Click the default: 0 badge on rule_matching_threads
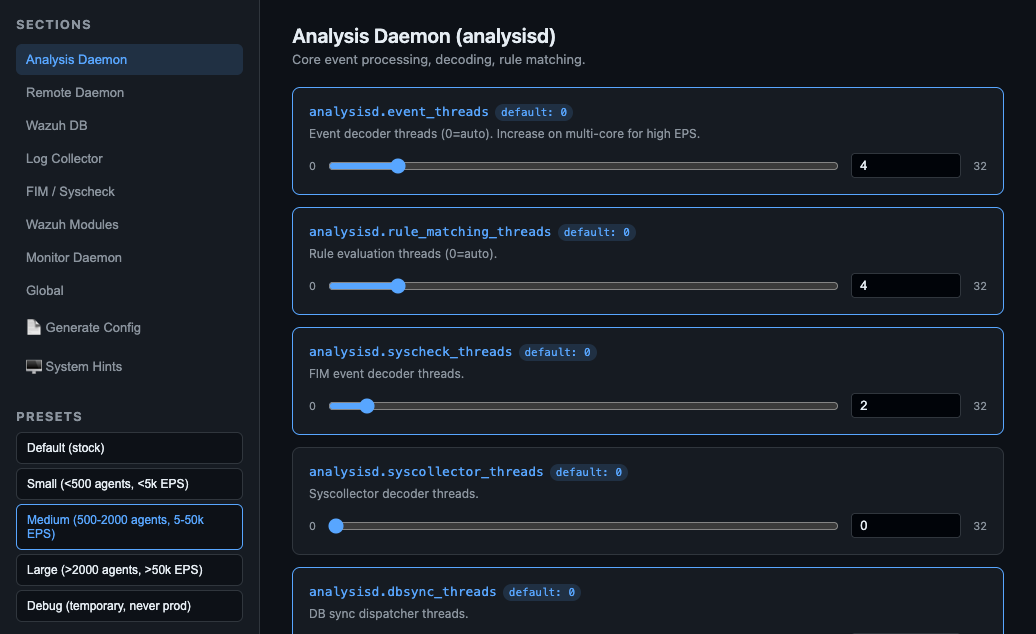The width and height of the screenshot is (1036, 634). coord(597,232)
